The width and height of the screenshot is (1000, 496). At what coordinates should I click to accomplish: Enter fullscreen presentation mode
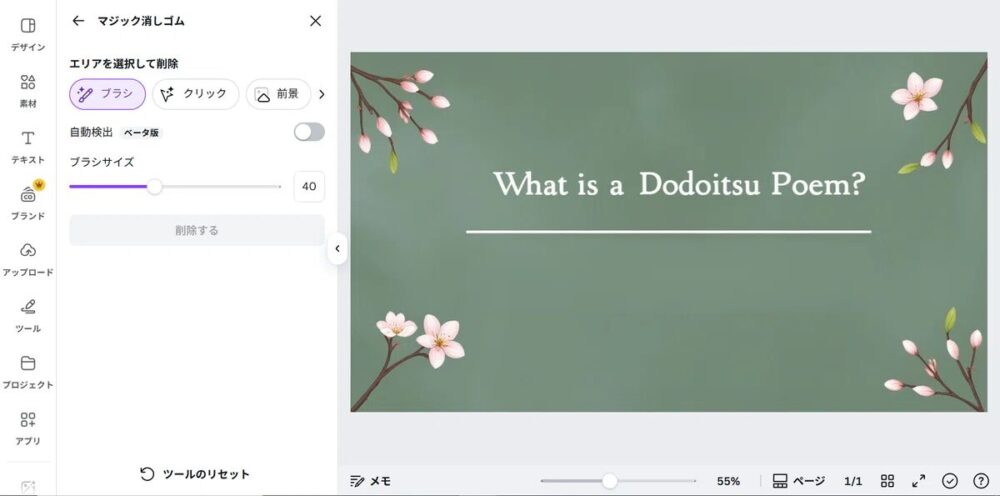tap(918, 481)
